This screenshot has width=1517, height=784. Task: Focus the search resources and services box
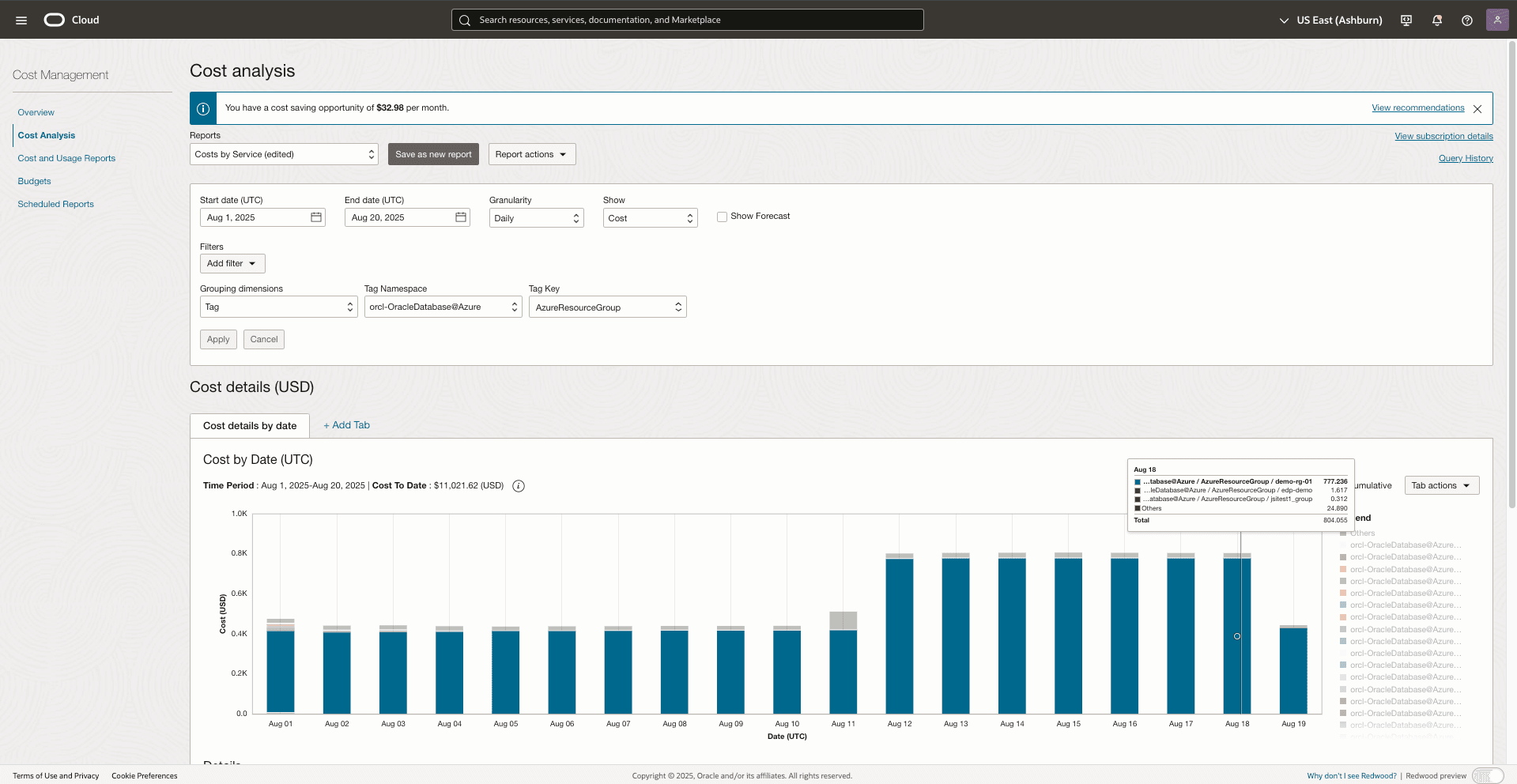(688, 20)
